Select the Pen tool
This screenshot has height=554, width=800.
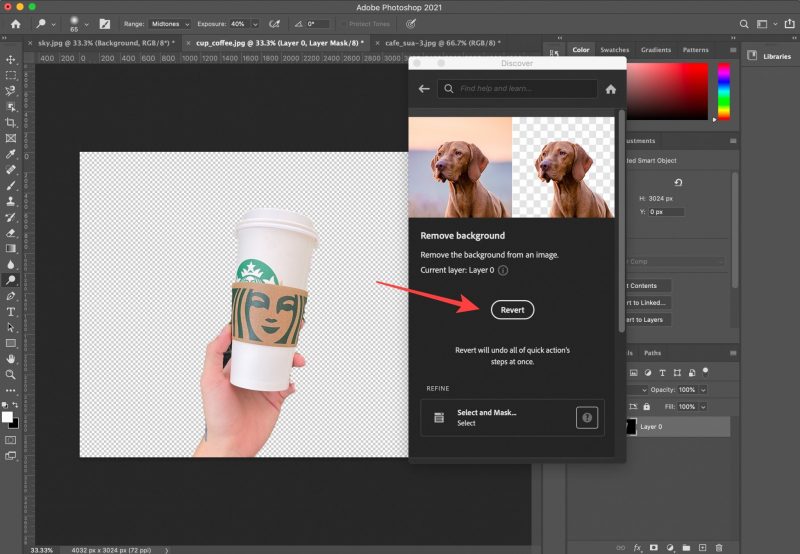tap(10, 296)
